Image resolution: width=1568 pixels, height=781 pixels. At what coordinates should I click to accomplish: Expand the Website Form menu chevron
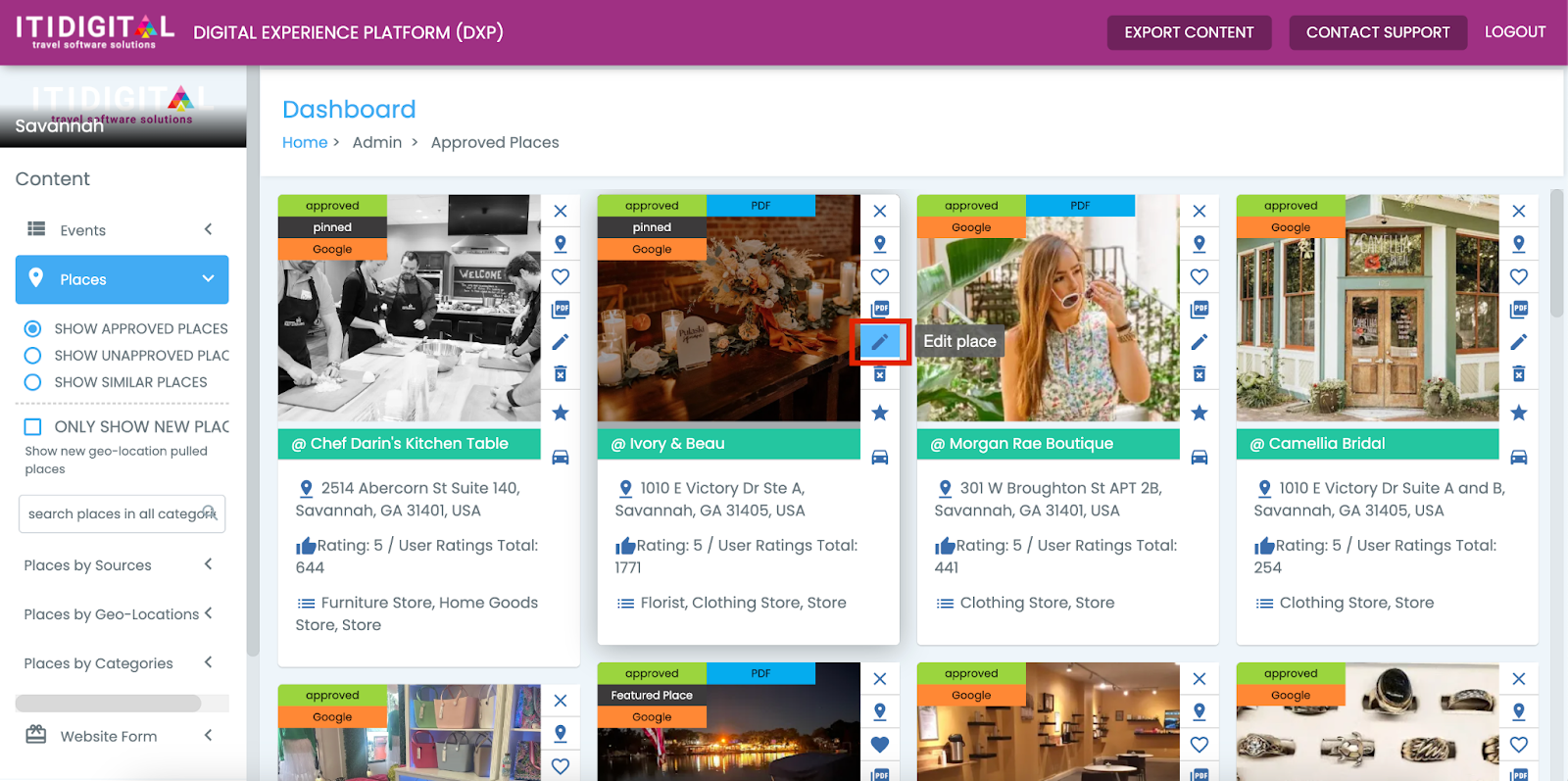pyautogui.click(x=208, y=735)
